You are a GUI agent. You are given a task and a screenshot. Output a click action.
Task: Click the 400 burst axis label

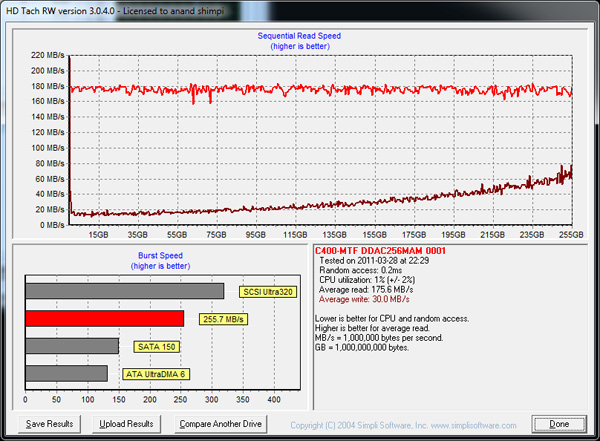tap(274, 400)
